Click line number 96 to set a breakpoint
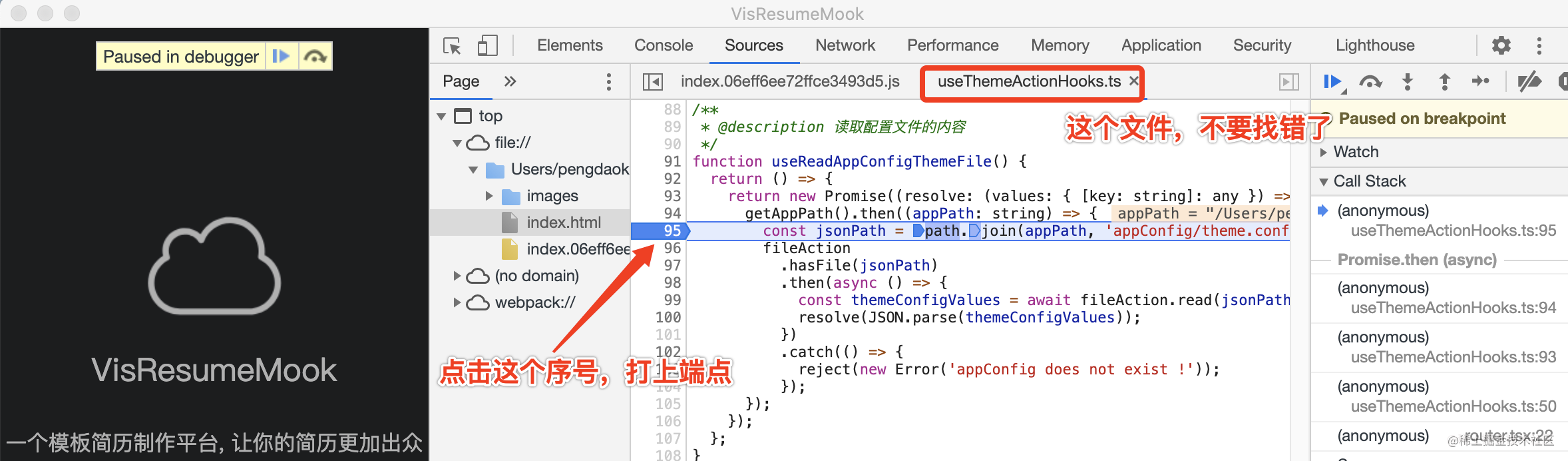The width and height of the screenshot is (1568, 461). pos(672,248)
